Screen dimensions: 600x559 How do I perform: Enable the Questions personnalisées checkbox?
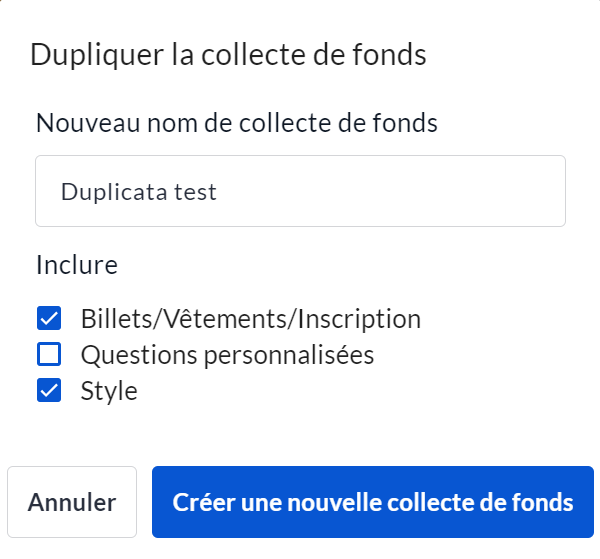(49, 354)
